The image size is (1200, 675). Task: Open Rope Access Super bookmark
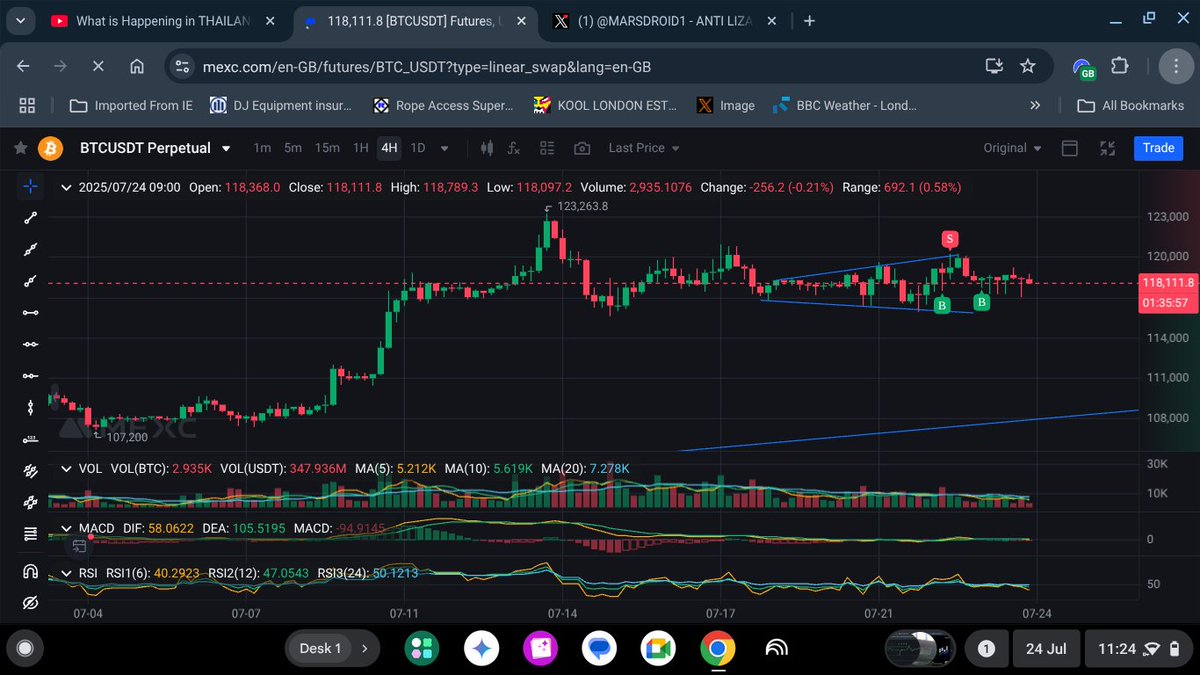(443, 105)
